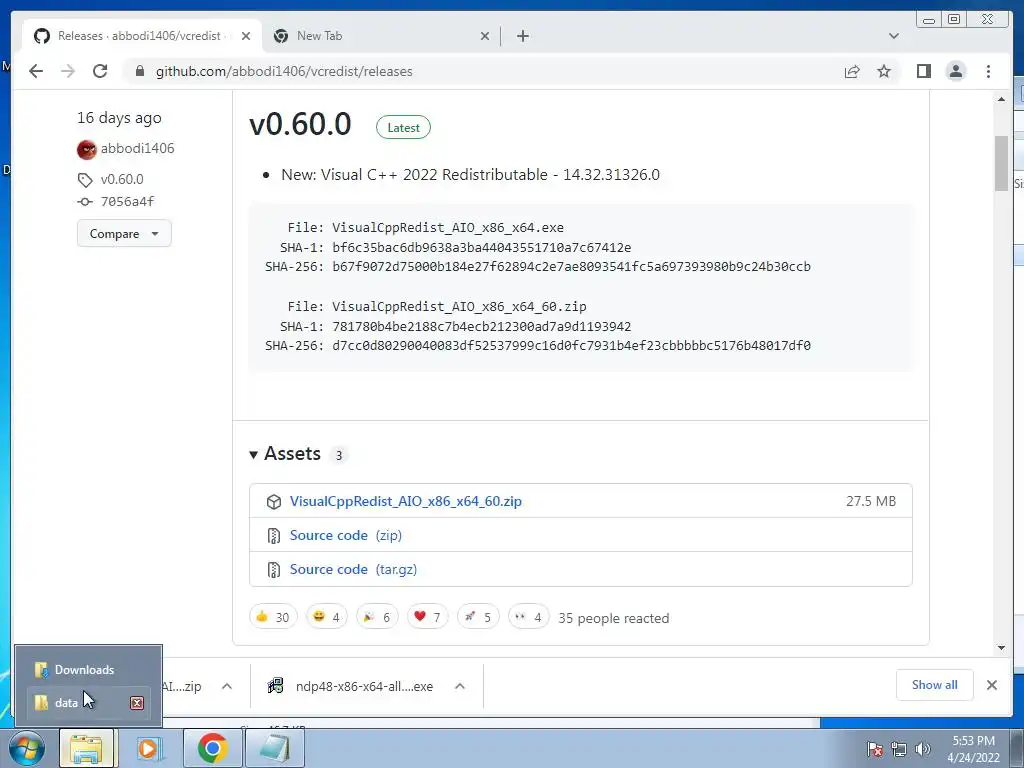Viewport: 1024px width, 768px height.
Task: Open options for the zip download item
Action: coord(227,686)
